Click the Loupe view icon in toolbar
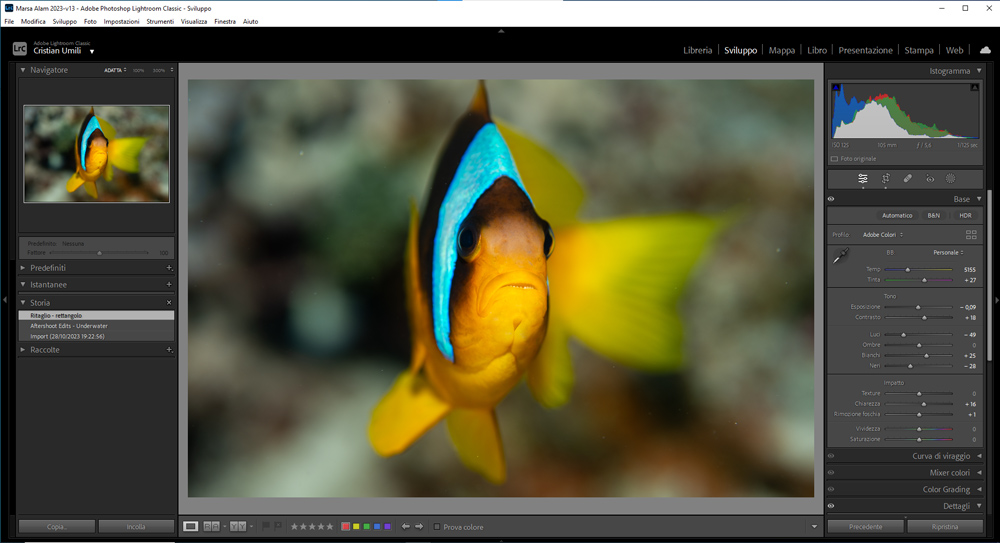 pyautogui.click(x=191, y=526)
